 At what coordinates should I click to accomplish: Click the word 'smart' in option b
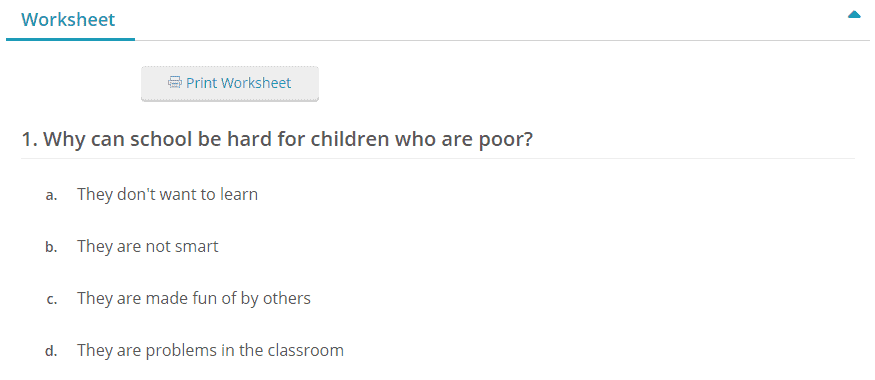pyautogui.click(x=199, y=247)
